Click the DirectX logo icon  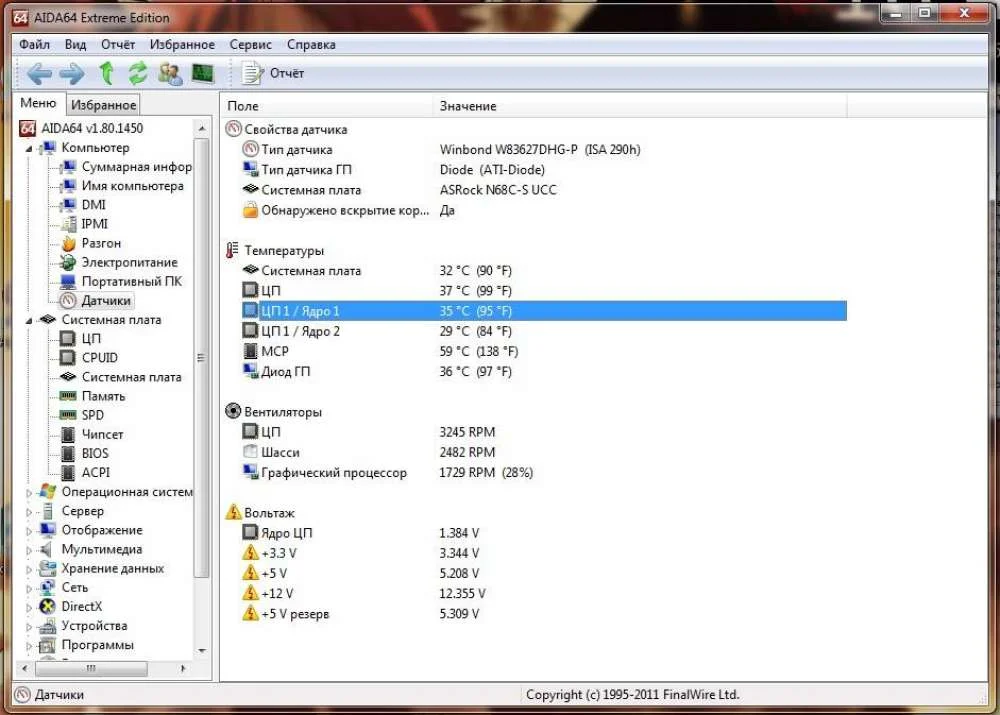coord(47,607)
